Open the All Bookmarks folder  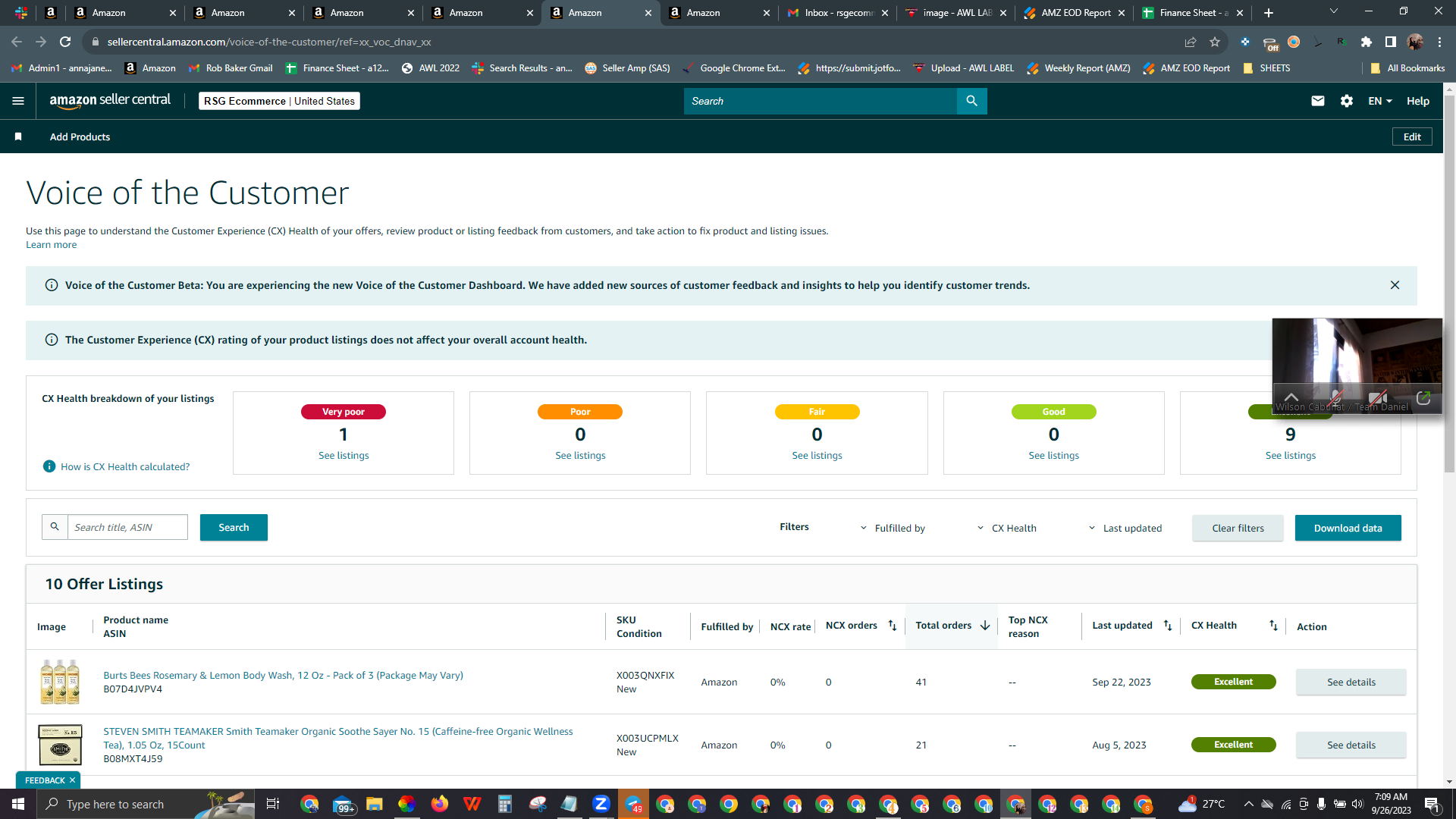[x=1407, y=68]
